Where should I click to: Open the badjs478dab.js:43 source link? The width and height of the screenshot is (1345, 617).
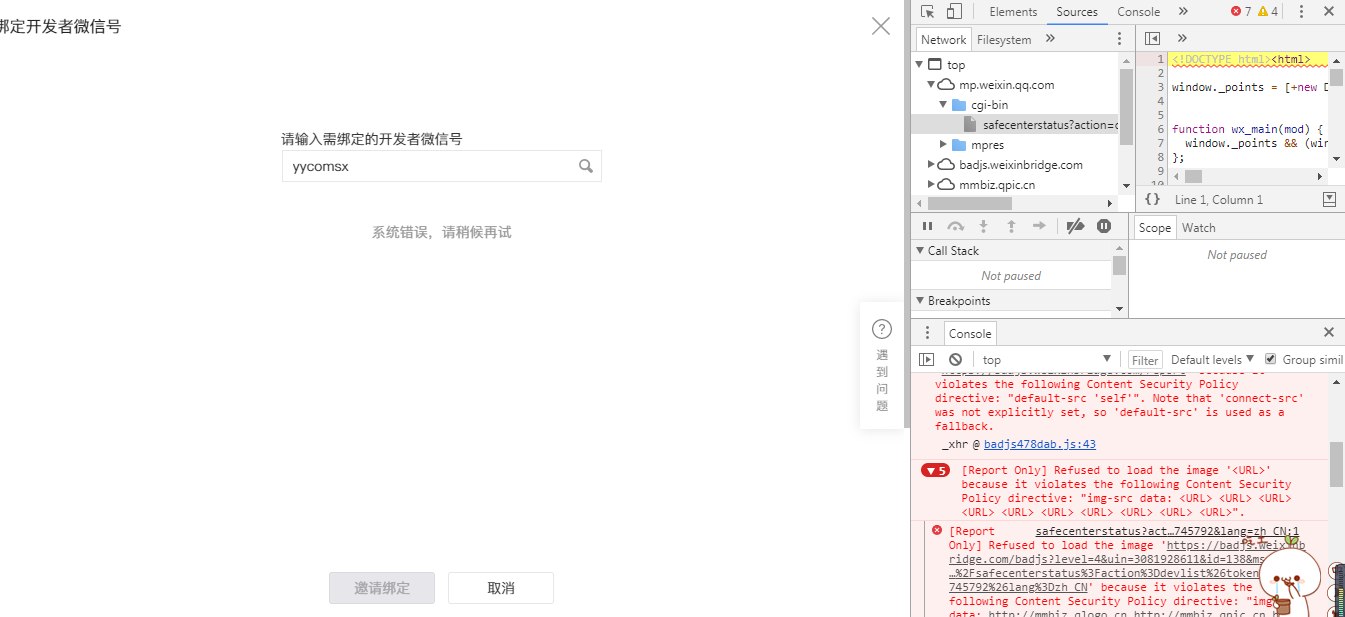(1040, 444)
